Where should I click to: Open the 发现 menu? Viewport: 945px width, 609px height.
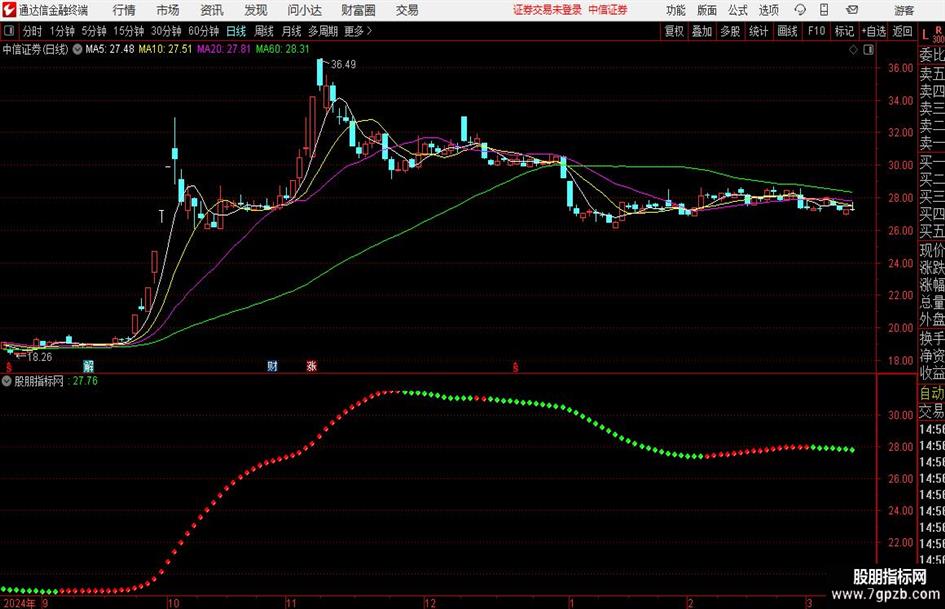point(256,10)
